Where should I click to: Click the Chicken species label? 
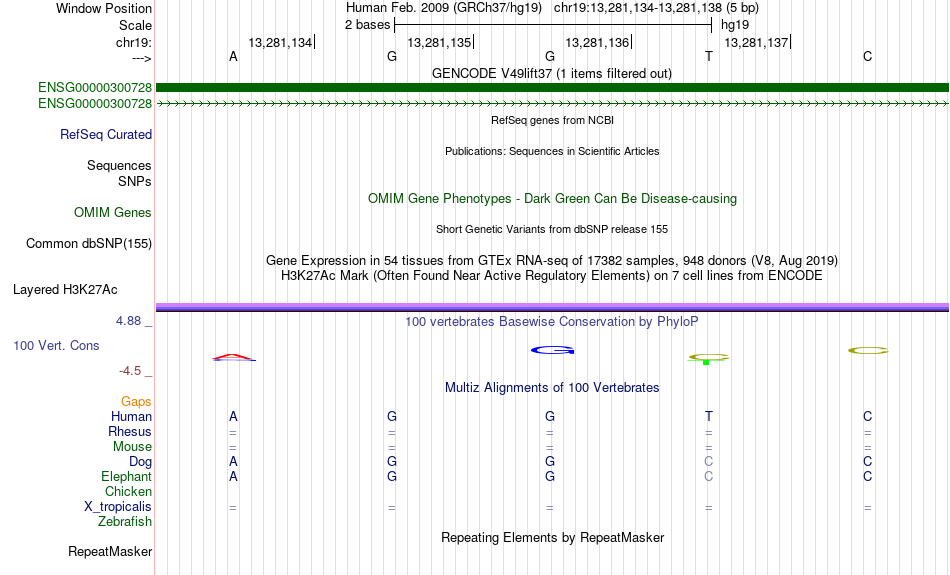(x=128, y=491)
